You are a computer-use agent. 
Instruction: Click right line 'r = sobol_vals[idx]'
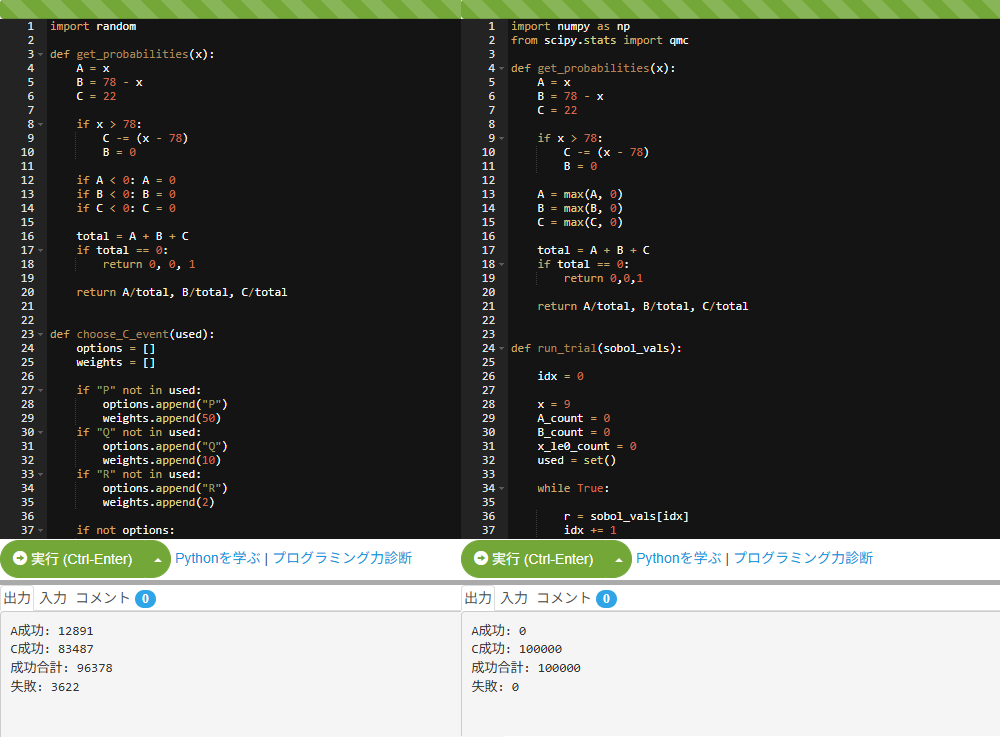click(626, 516)
